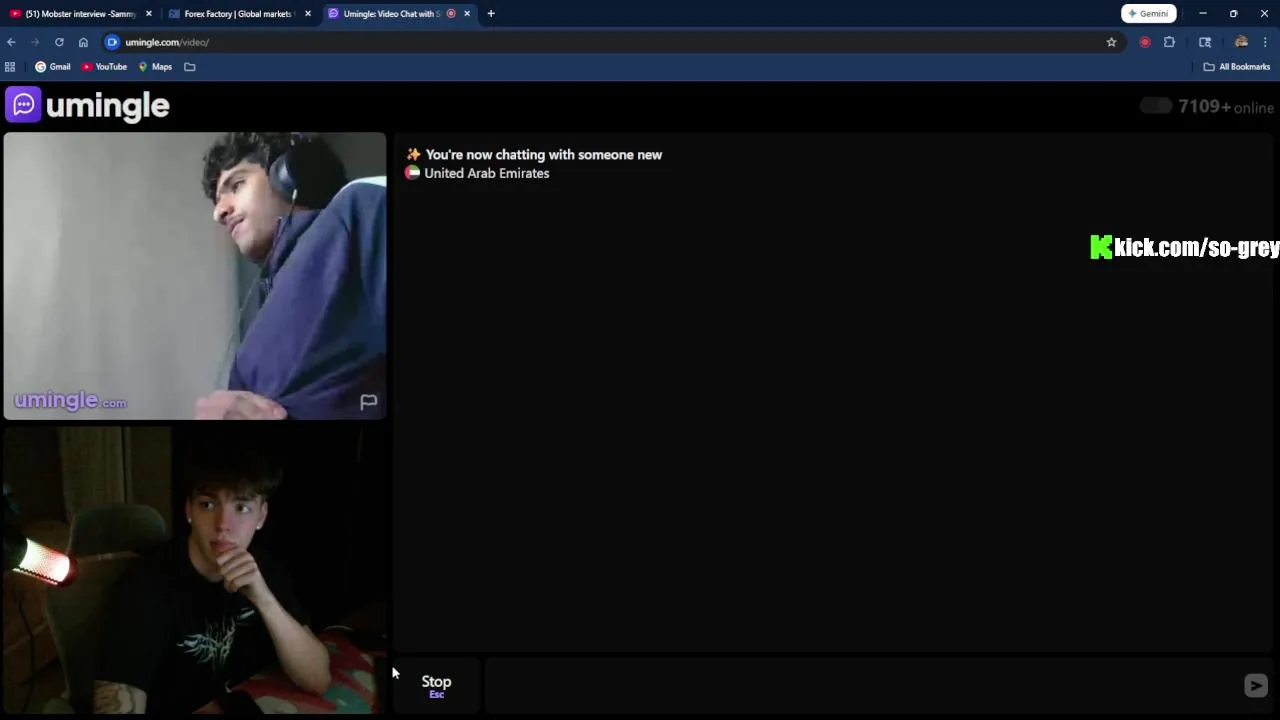Image resolution: width=1280 pixels, height=720 pixels.
Task: Focus the chat message input field
Action: pos(860,685)
